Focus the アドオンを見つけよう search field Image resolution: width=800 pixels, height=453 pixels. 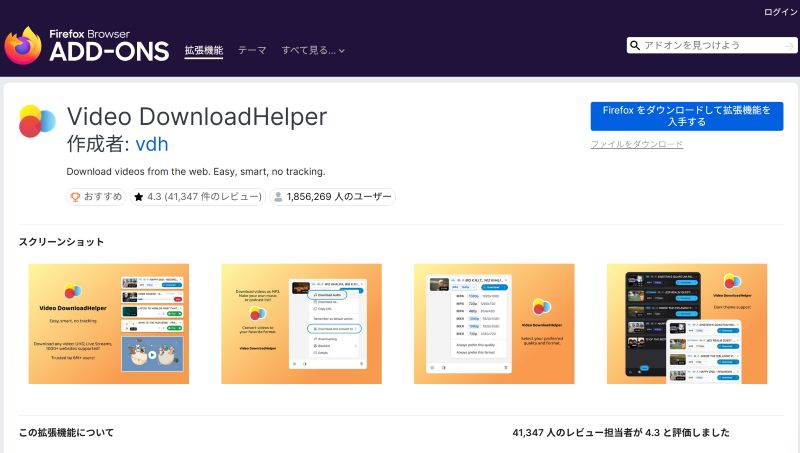tap(712, 45)
